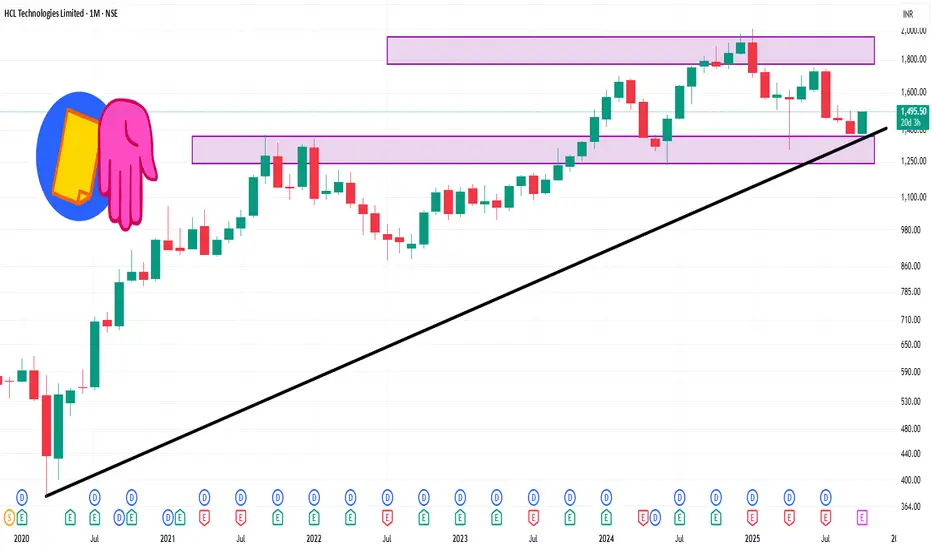Click the 2025 year label
The width and height of the screenshot is (932, 550).
752,538
